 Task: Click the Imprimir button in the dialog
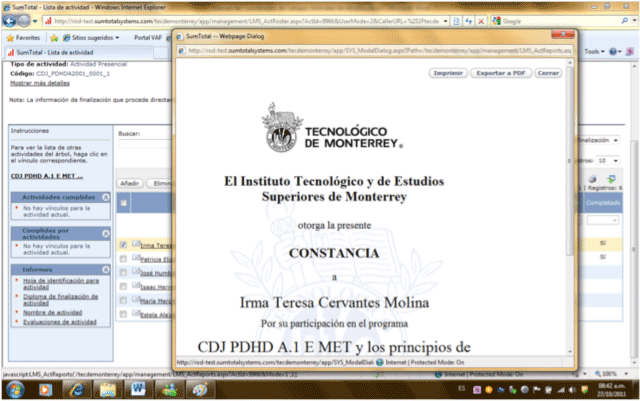point(448,73)
